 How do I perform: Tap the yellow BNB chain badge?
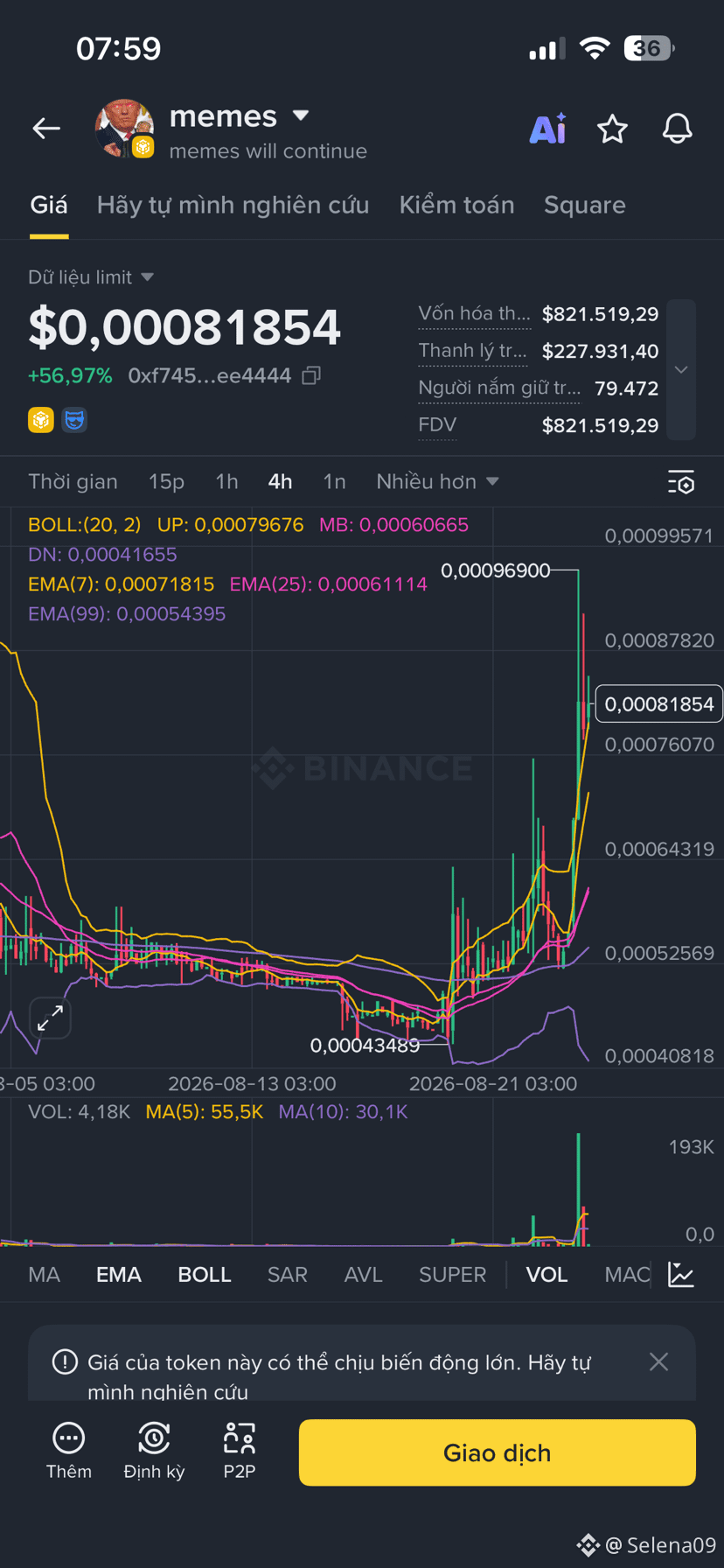41,421
